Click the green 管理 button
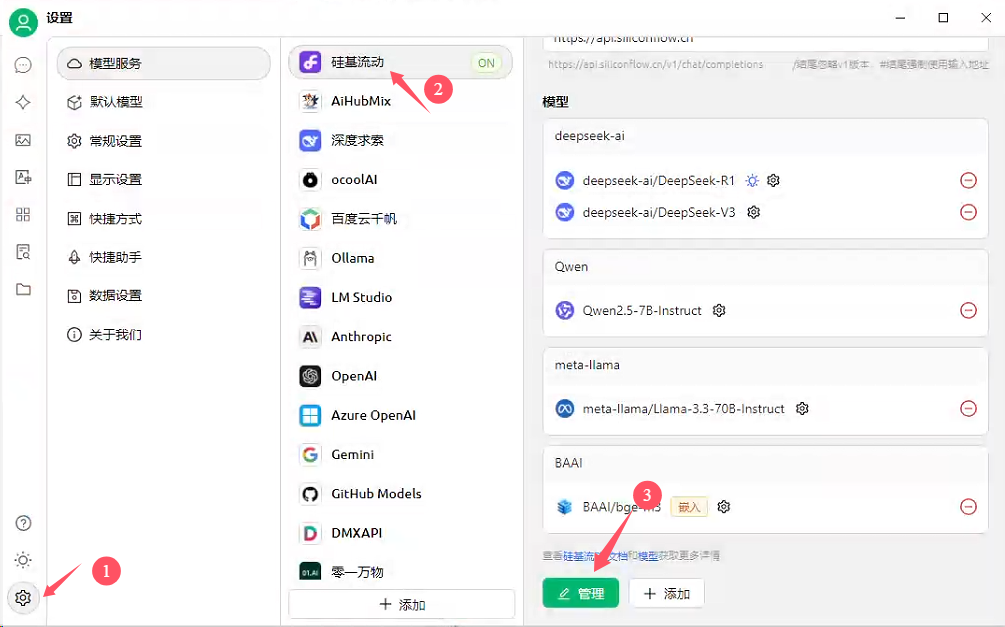The height and width of the screenshot is (627, 1005). pos(581,593)
